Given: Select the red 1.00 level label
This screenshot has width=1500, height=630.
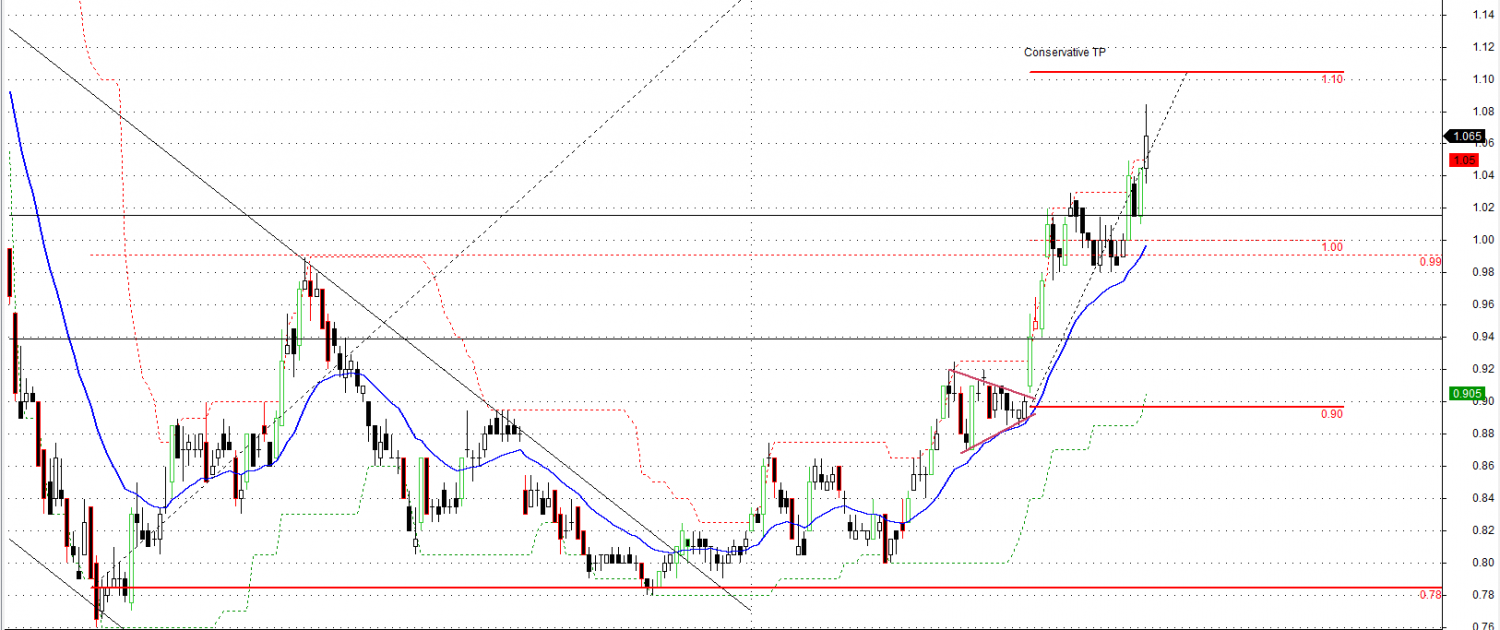Looking at the screenshot, I should point(1331,247).
